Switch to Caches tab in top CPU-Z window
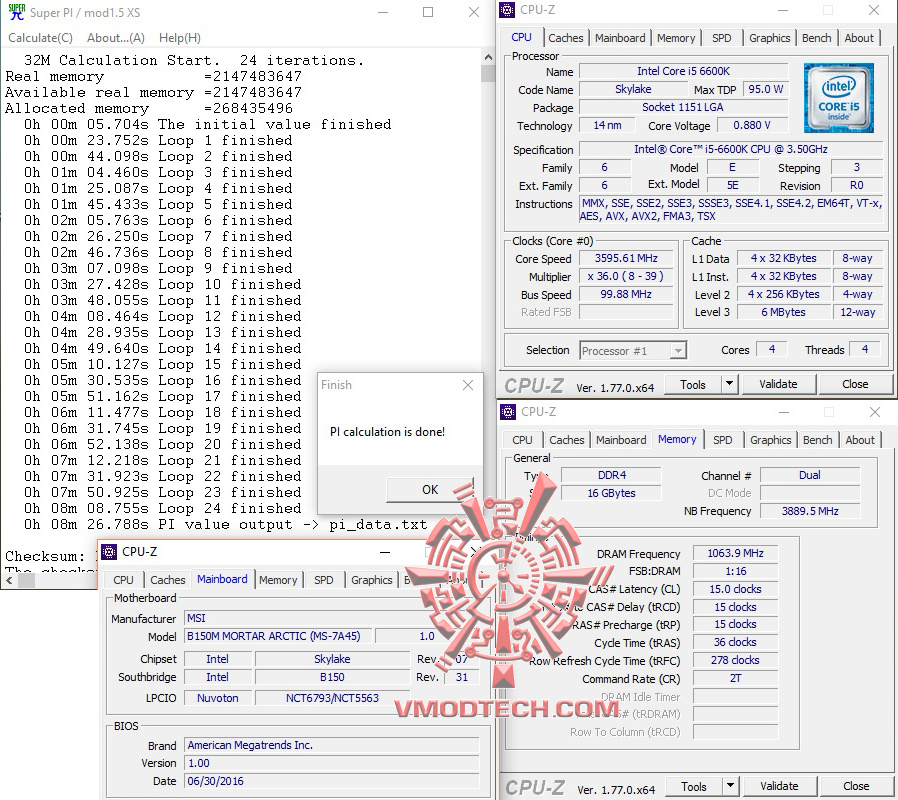The width and height of the screenshot is (898, 800). 565,38
